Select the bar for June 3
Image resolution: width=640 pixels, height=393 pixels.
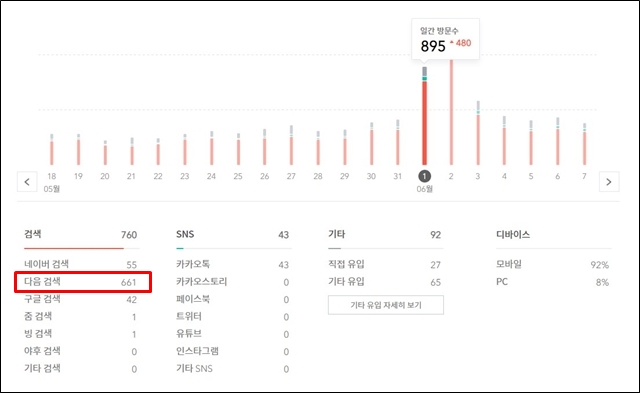tap(478, 133)
